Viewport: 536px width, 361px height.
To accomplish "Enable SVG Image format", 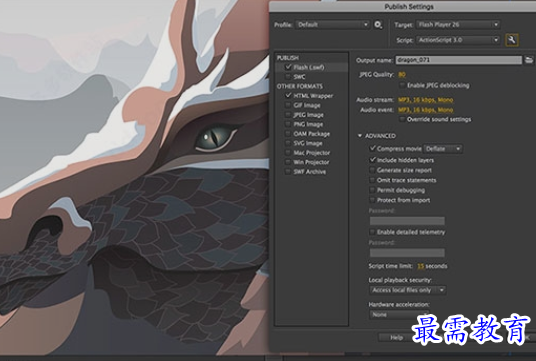I will [288, 143].
